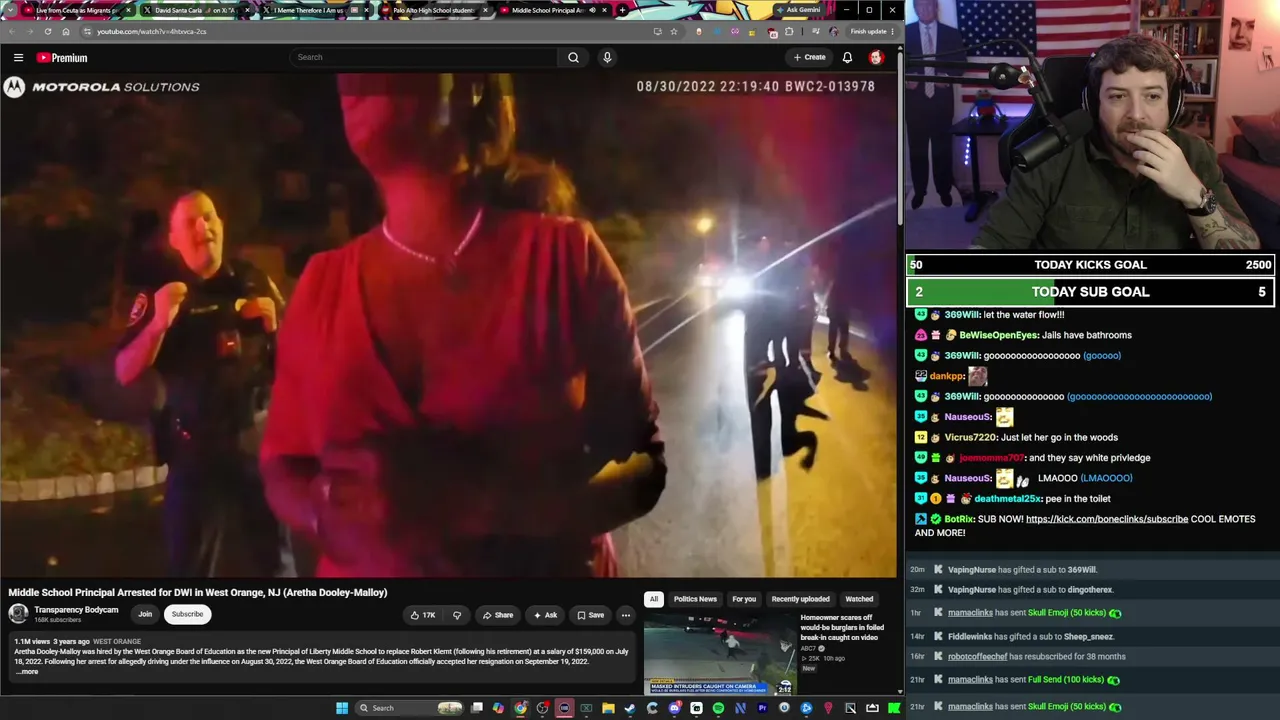Select the Watched filter chip
This screenshot has height=720, width=1280.
(x=859, y=599)
